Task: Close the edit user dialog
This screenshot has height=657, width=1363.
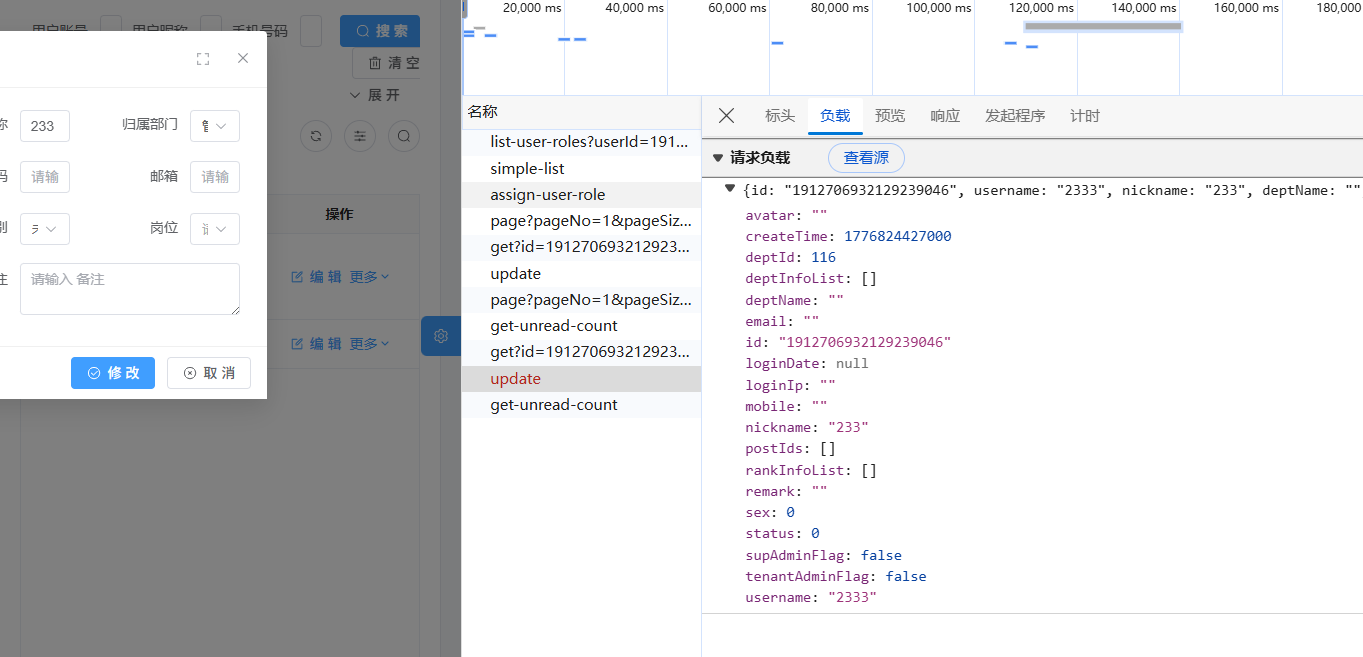Action: coord(243,59)
